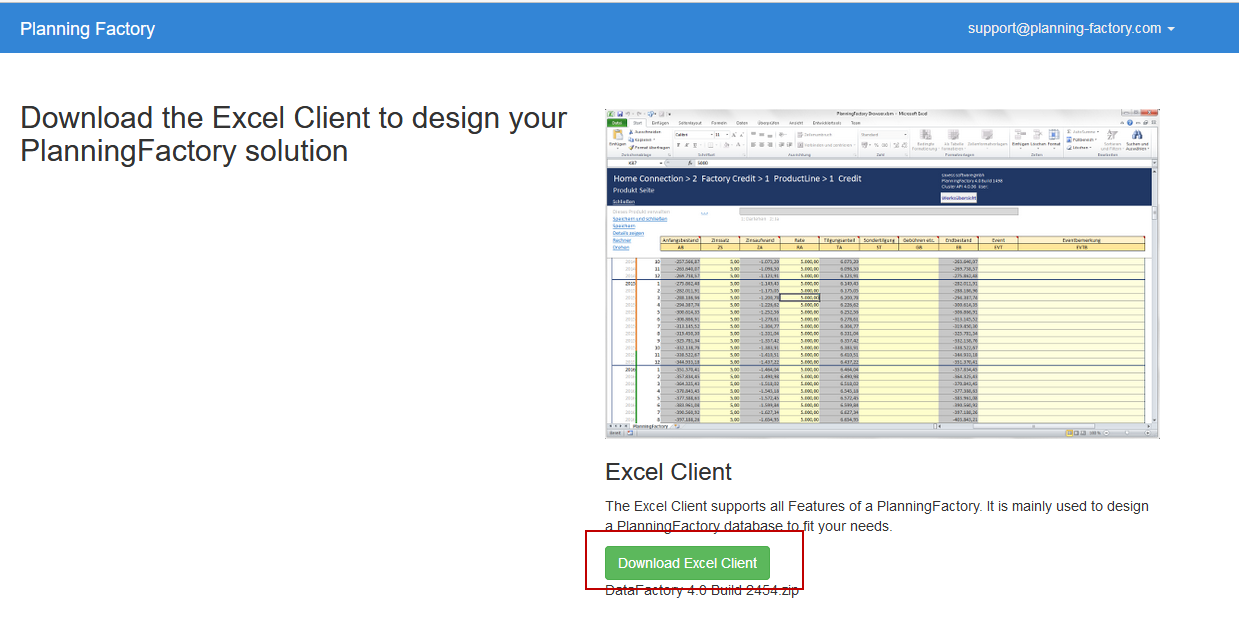Click the Bedingte Formatierung icon in ribbon

(925, 137)
